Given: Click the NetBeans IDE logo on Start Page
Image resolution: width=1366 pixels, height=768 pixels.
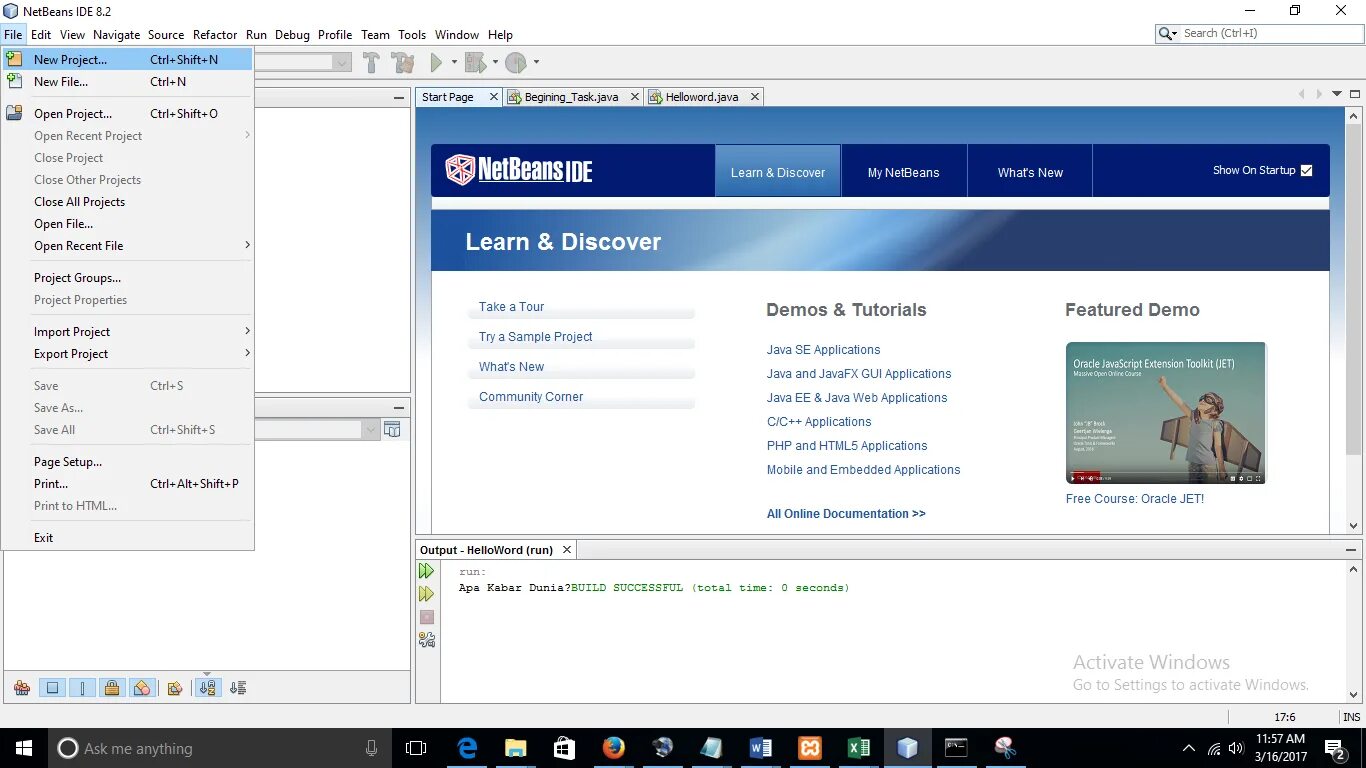Looking at the screenshot, I should click(519, 170).
